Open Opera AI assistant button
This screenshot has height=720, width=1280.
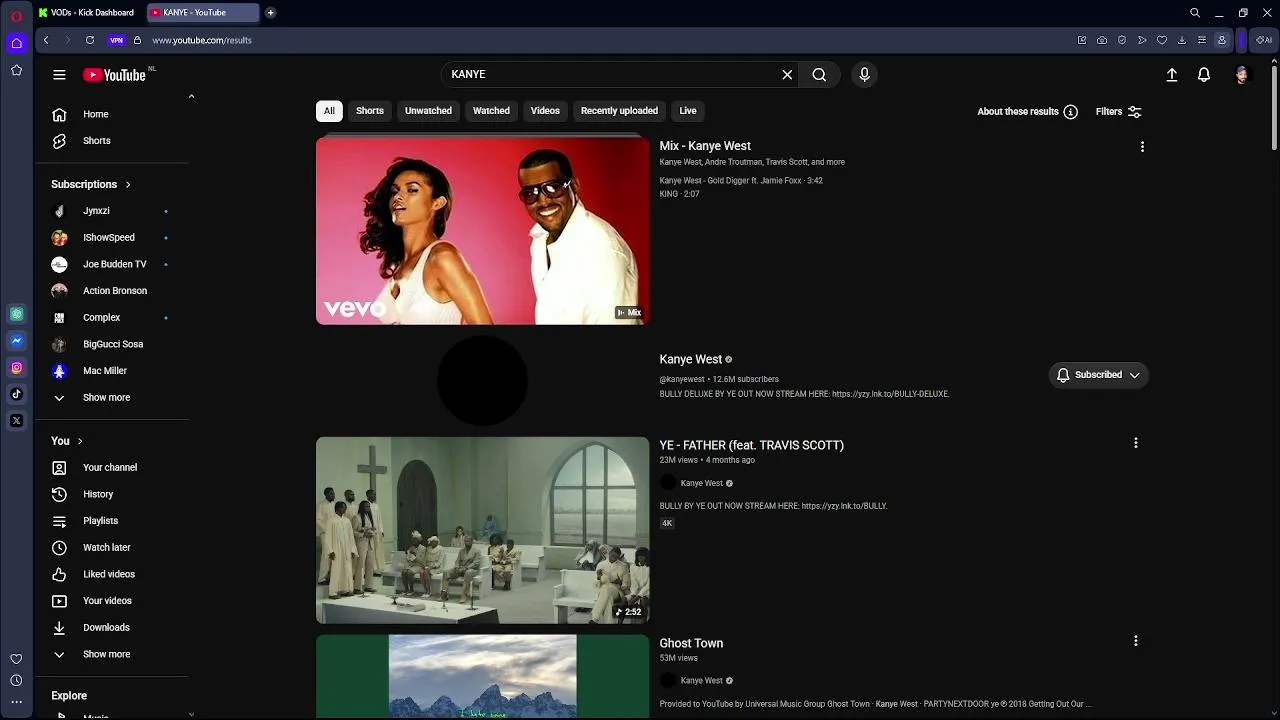(1264, 40)
